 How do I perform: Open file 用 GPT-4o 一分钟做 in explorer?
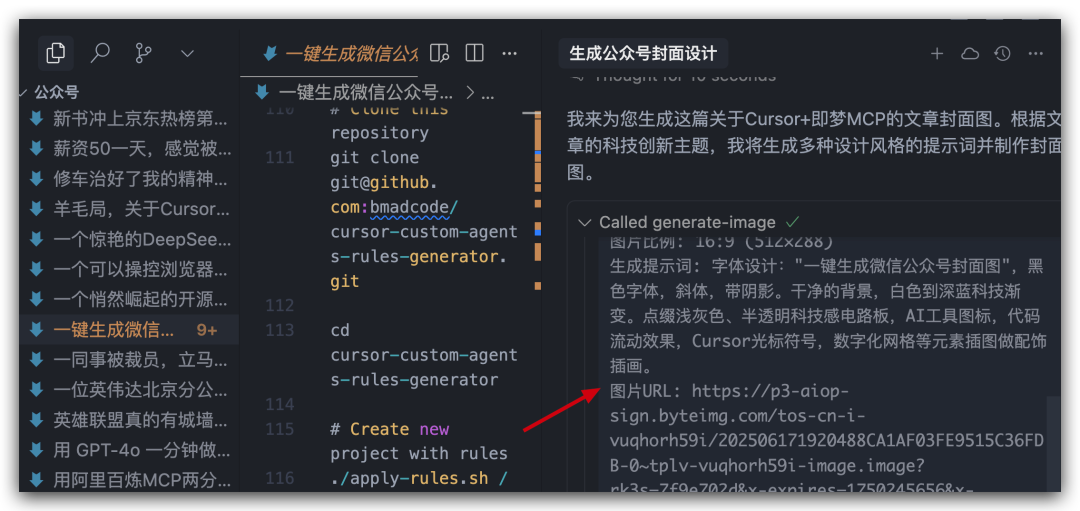129,450
